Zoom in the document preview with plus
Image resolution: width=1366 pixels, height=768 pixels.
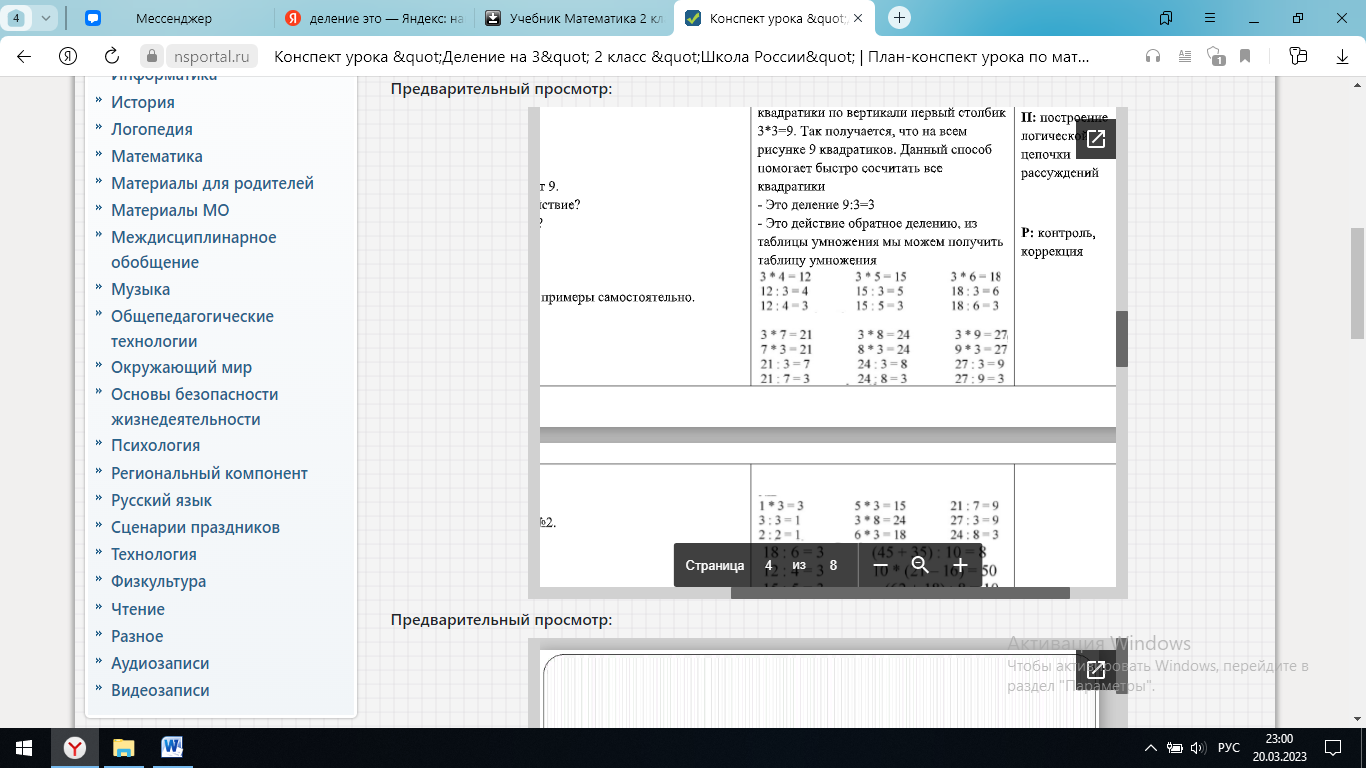[x=960, y=565]
